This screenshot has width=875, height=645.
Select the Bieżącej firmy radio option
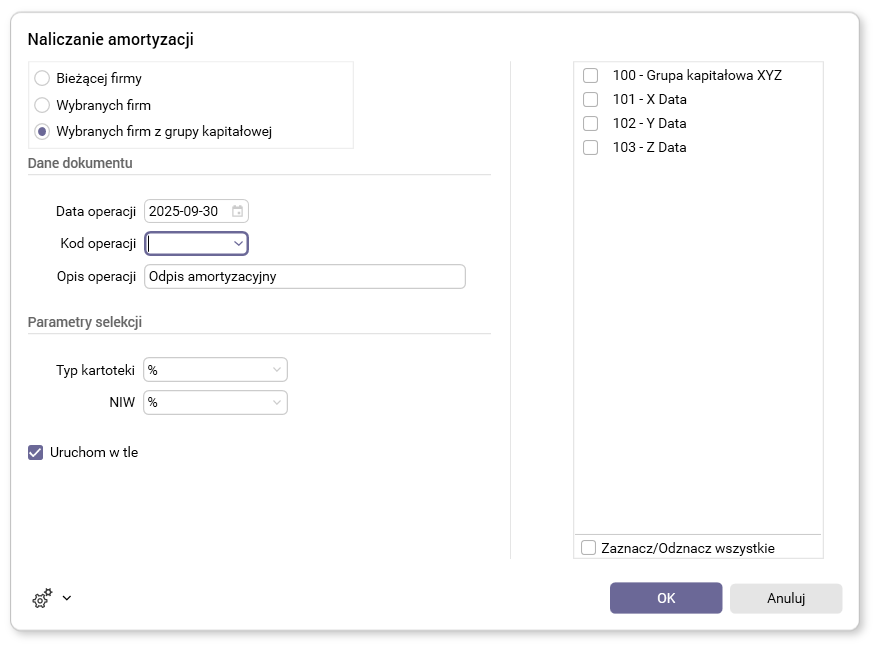coord(42,78)
